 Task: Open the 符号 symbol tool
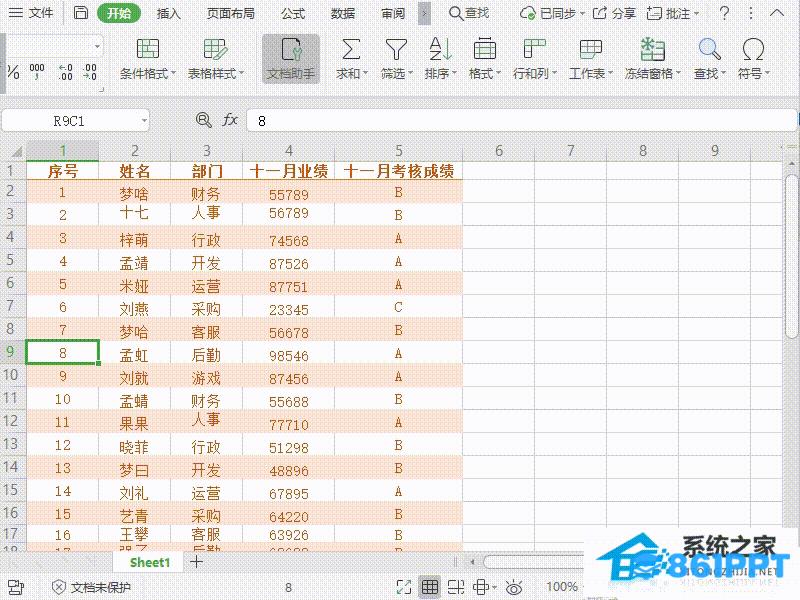pos(753,59)
